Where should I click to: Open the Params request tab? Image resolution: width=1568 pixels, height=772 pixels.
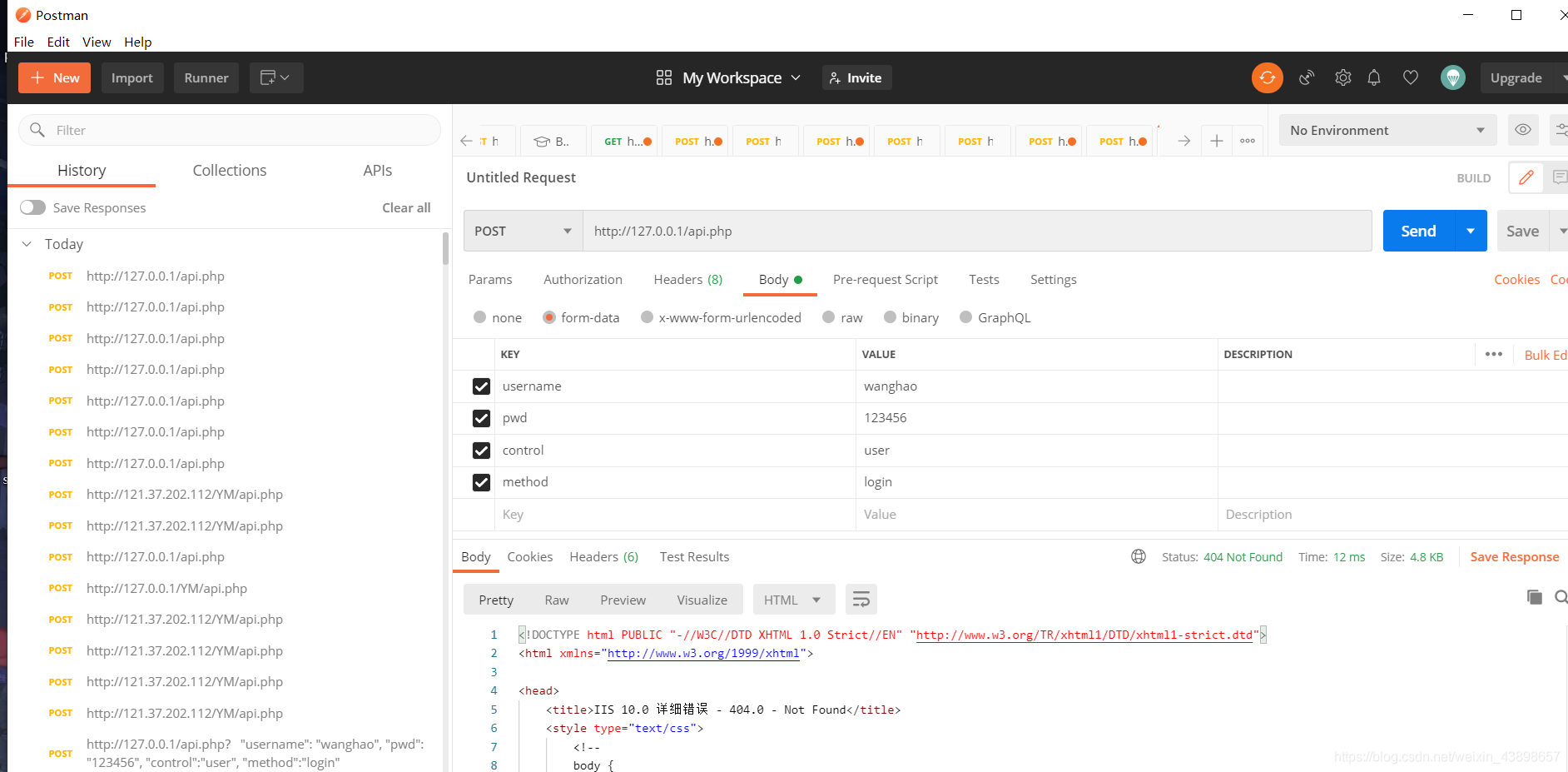pyautogui.click(x=490, y=279)
